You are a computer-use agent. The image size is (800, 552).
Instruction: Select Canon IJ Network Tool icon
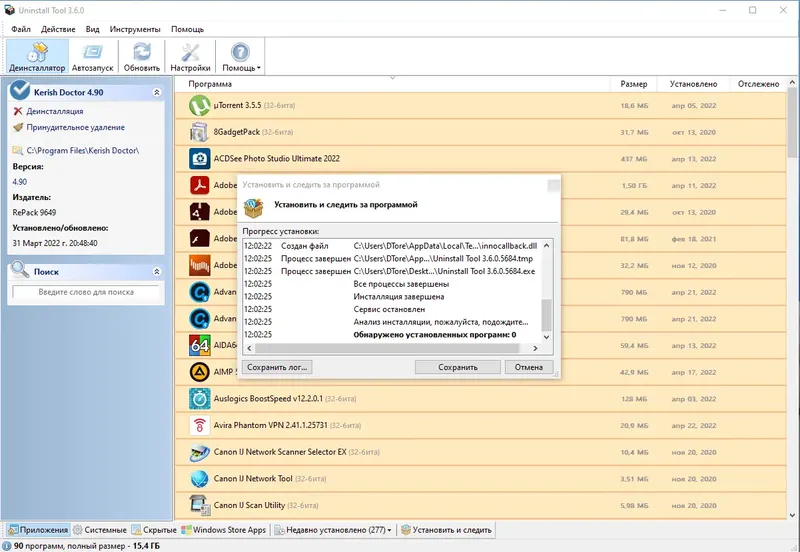click(x=199, y=479)
